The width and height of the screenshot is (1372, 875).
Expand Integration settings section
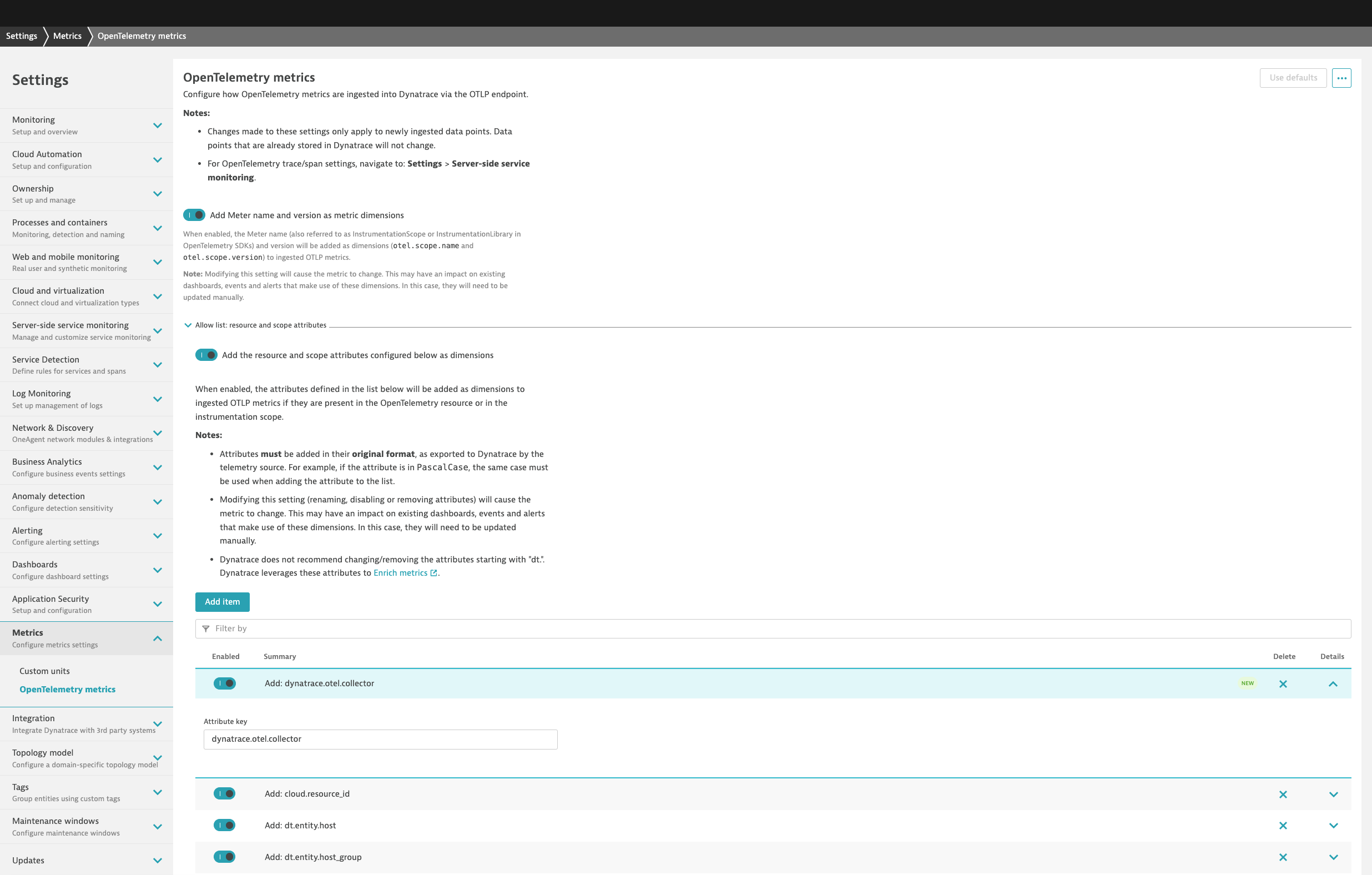[x=158, y=724]
